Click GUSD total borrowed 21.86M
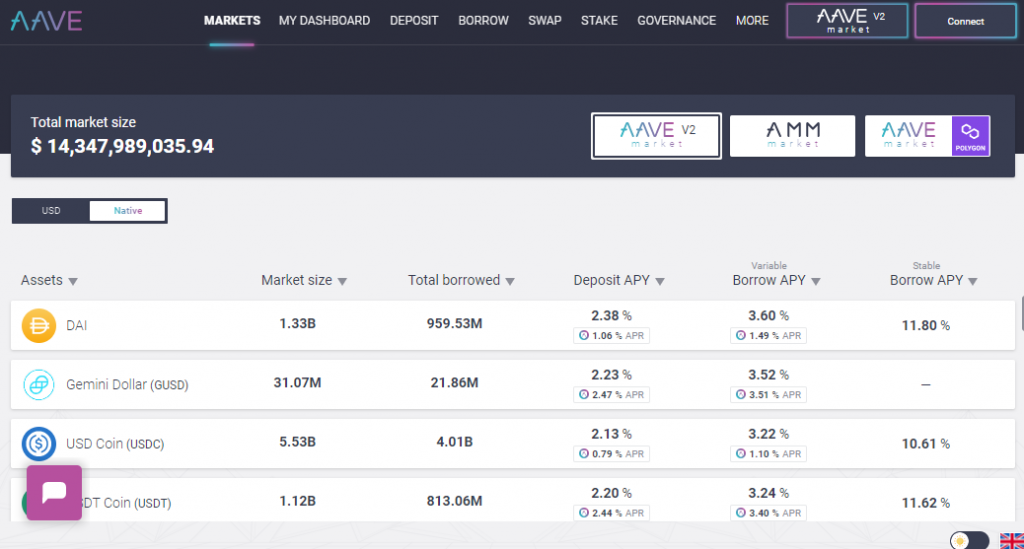 455,383
